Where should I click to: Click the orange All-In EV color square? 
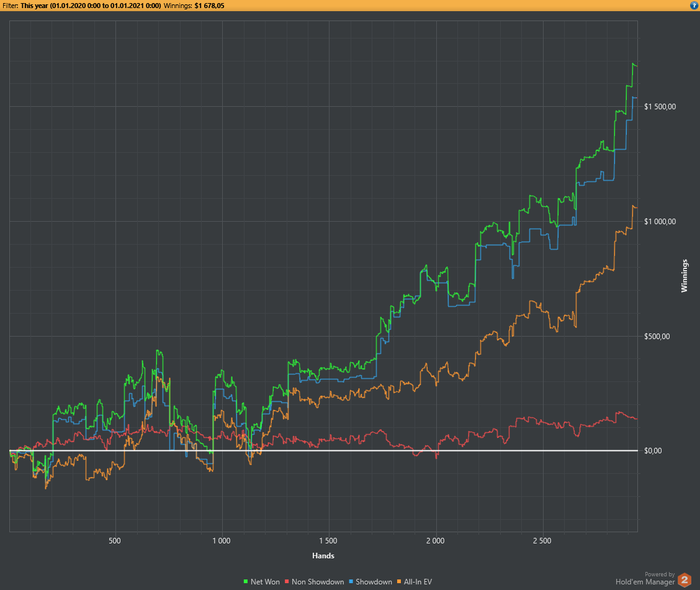coord(399,582)
